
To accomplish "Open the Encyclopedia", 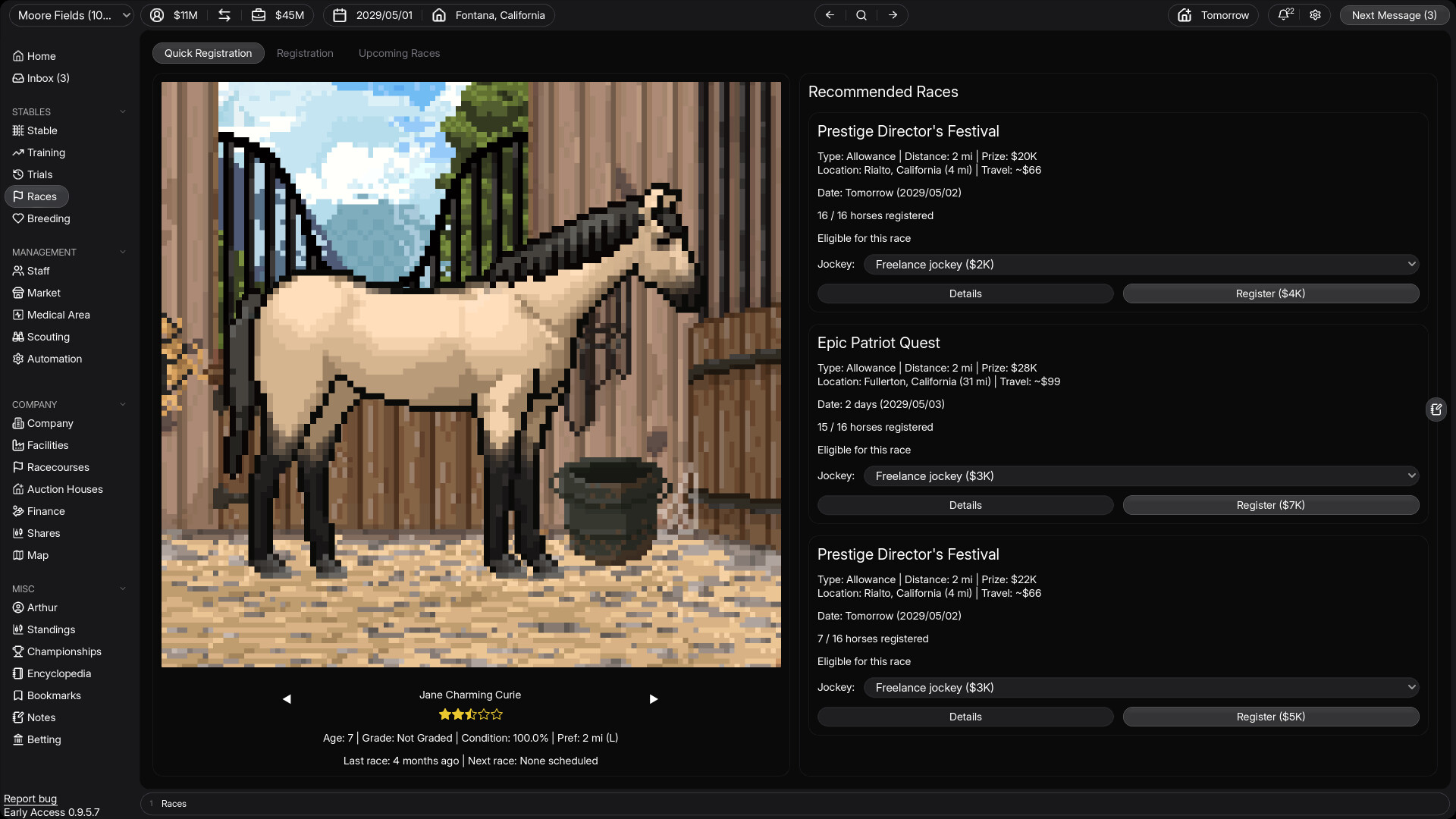I will coord(52,673).
